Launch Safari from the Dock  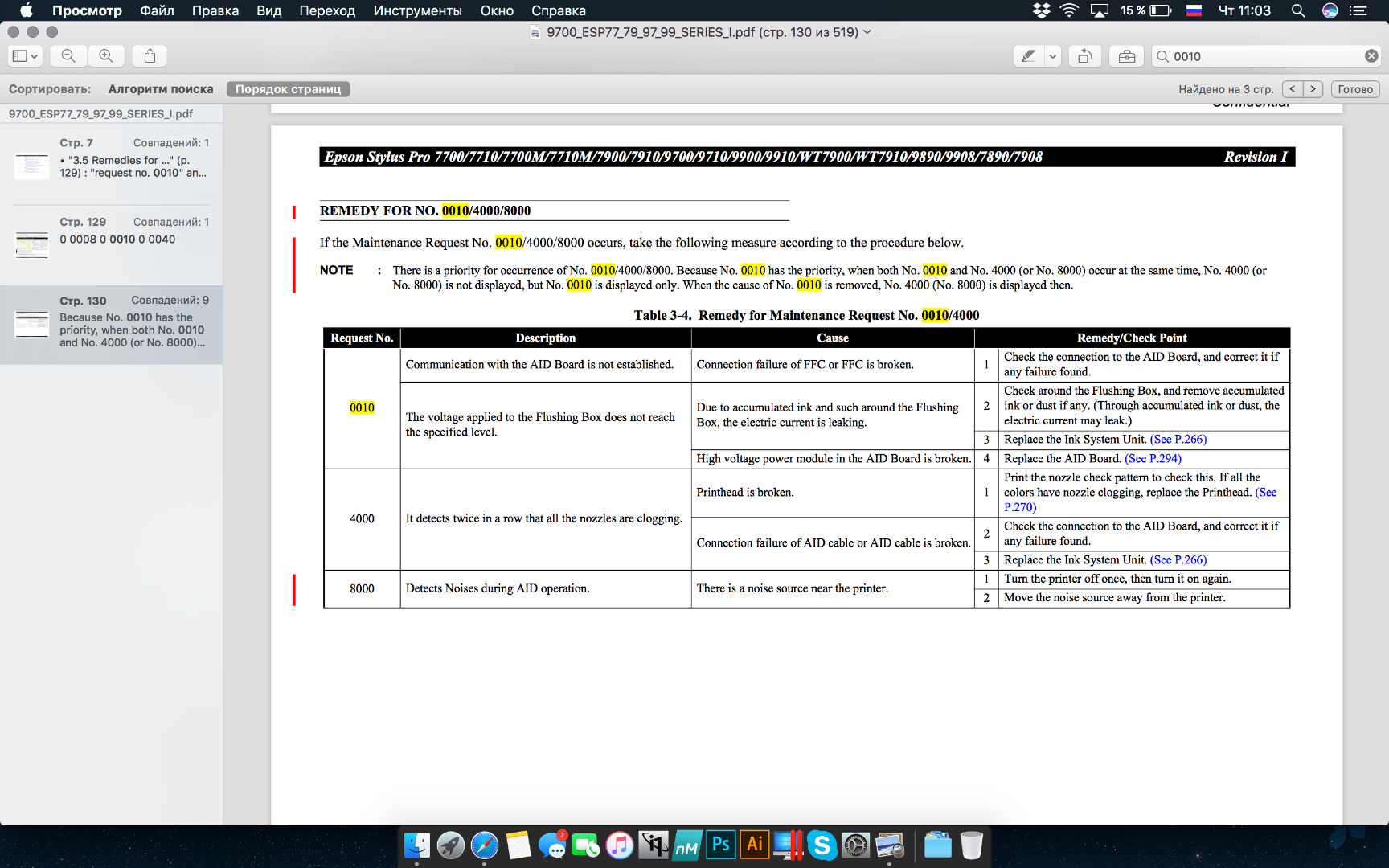[x=485, y=845]
